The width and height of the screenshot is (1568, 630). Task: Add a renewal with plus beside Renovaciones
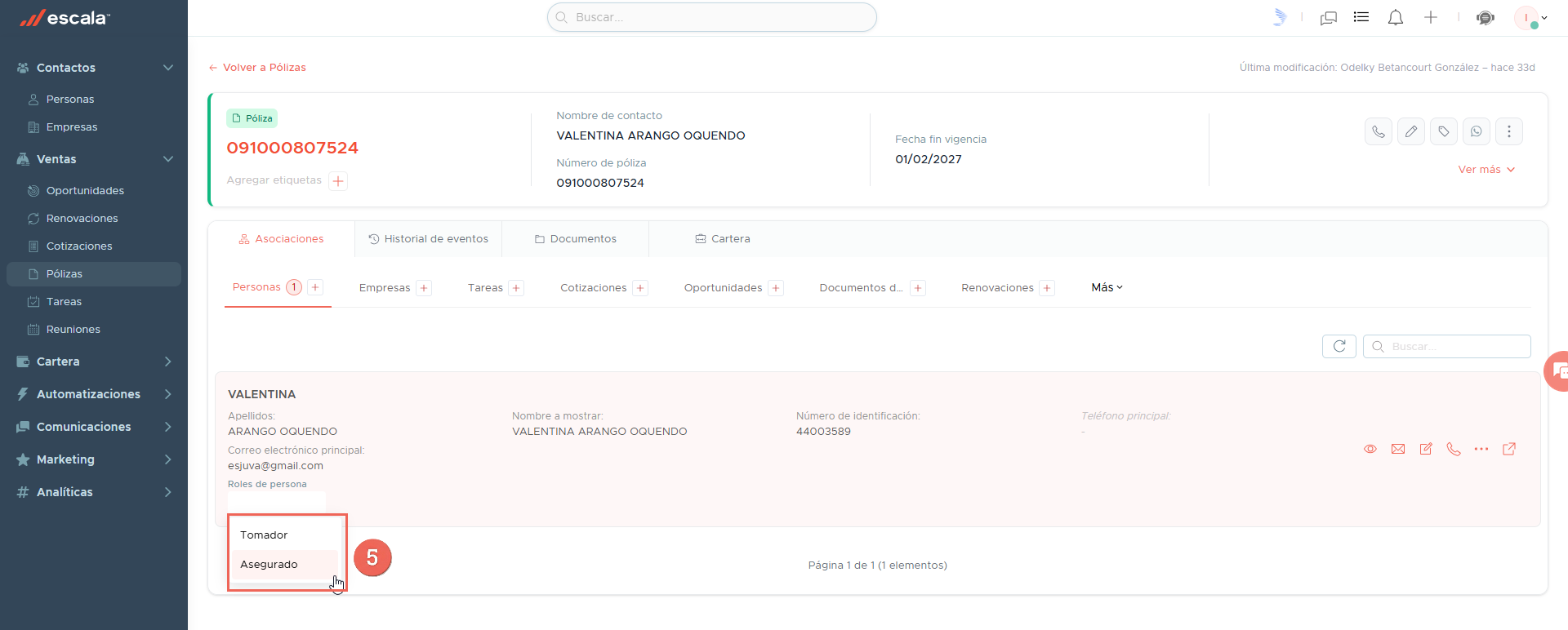tap(1047, 288)
